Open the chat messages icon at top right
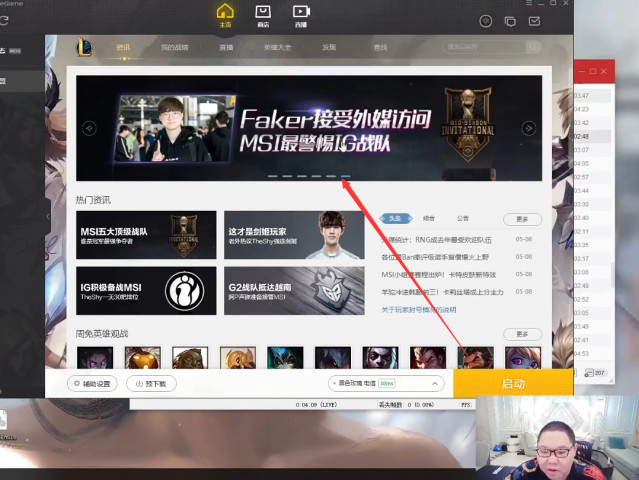The width and height of the screenshot is (639, 480). (510, 21)
